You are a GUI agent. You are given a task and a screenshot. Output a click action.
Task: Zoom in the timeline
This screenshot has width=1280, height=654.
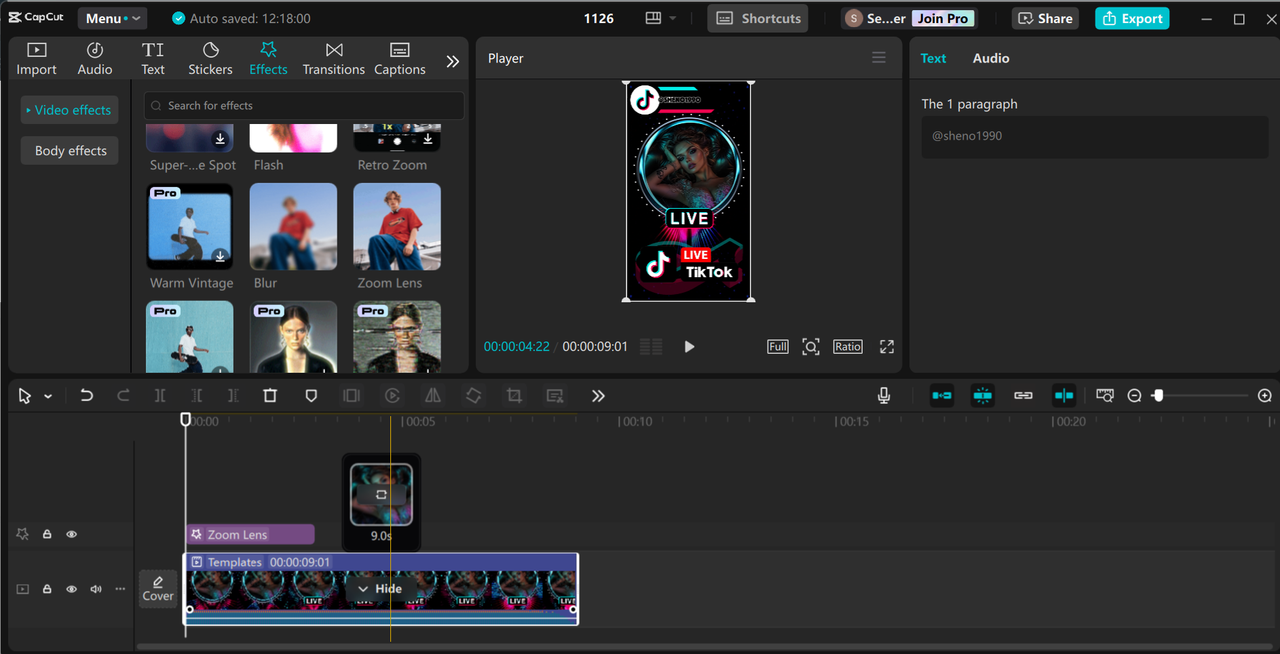coord(1265,396)
